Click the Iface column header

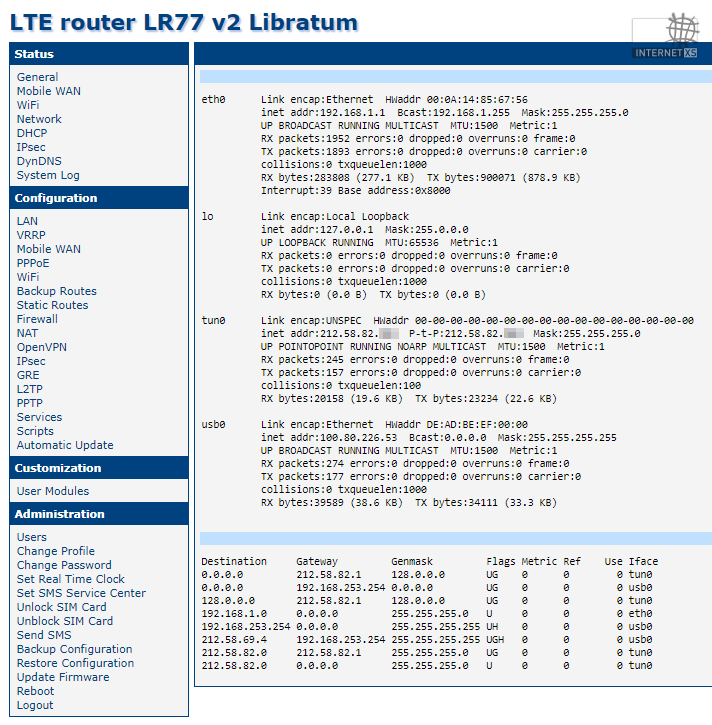(x=643, y=561)
